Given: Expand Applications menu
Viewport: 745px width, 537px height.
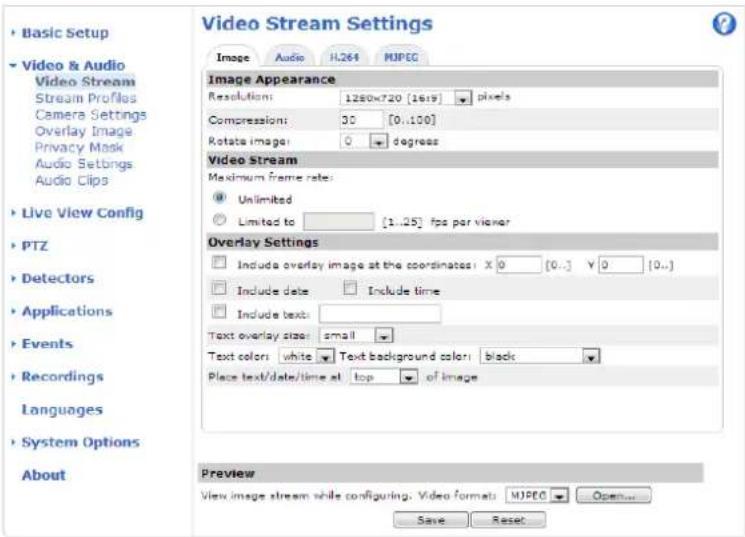Looking at the screenshot, I should pyautogui.click(x=67, y=311).
